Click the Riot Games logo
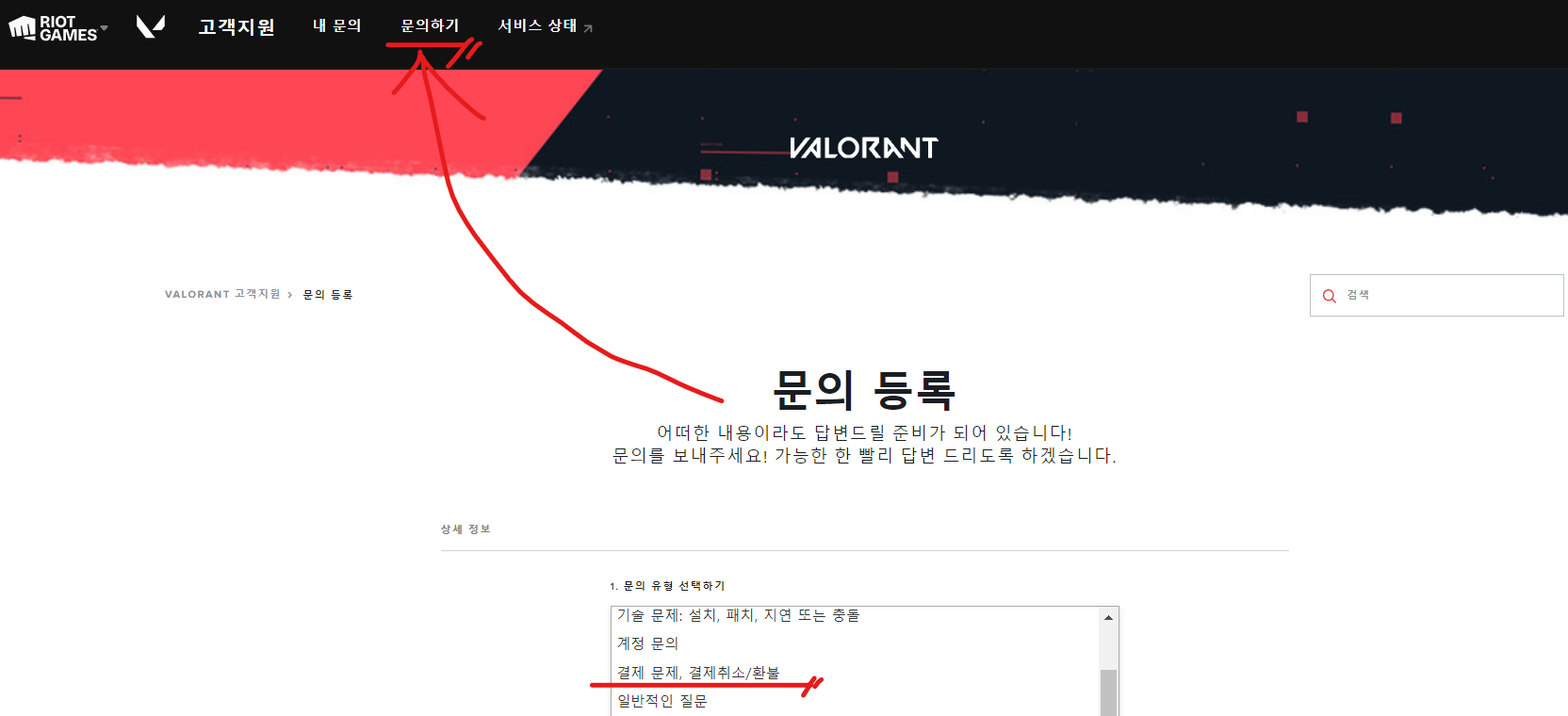Screen dimensions: 1568x716 [53, 28]
